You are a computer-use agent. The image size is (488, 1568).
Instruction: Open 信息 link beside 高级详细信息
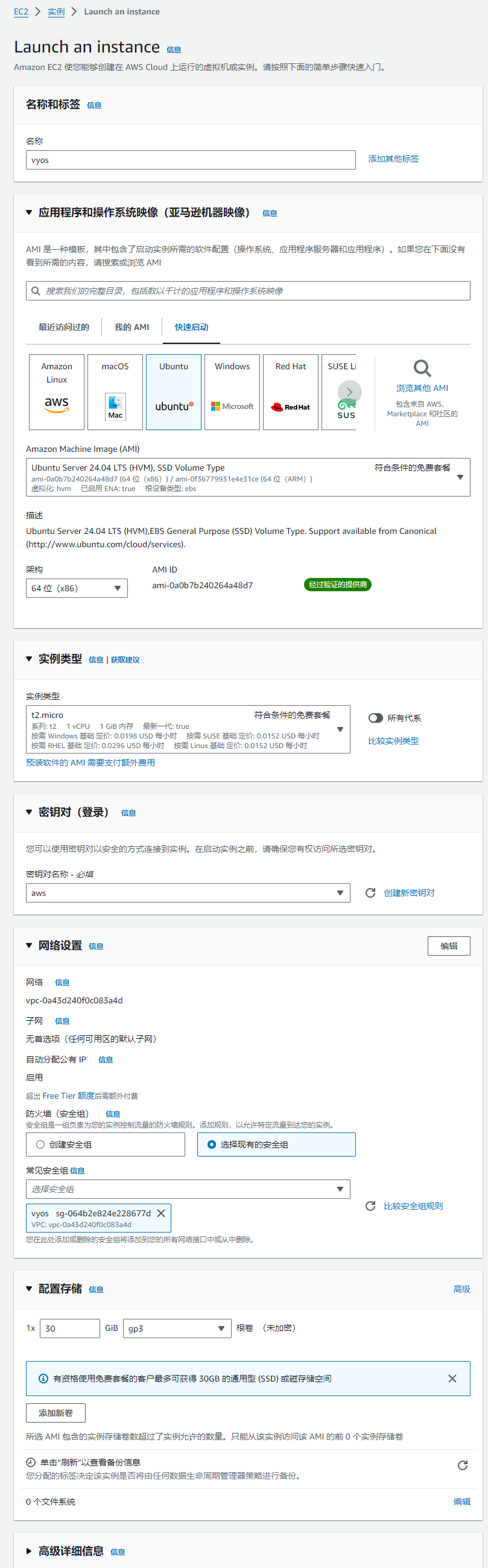(118, 1552)
